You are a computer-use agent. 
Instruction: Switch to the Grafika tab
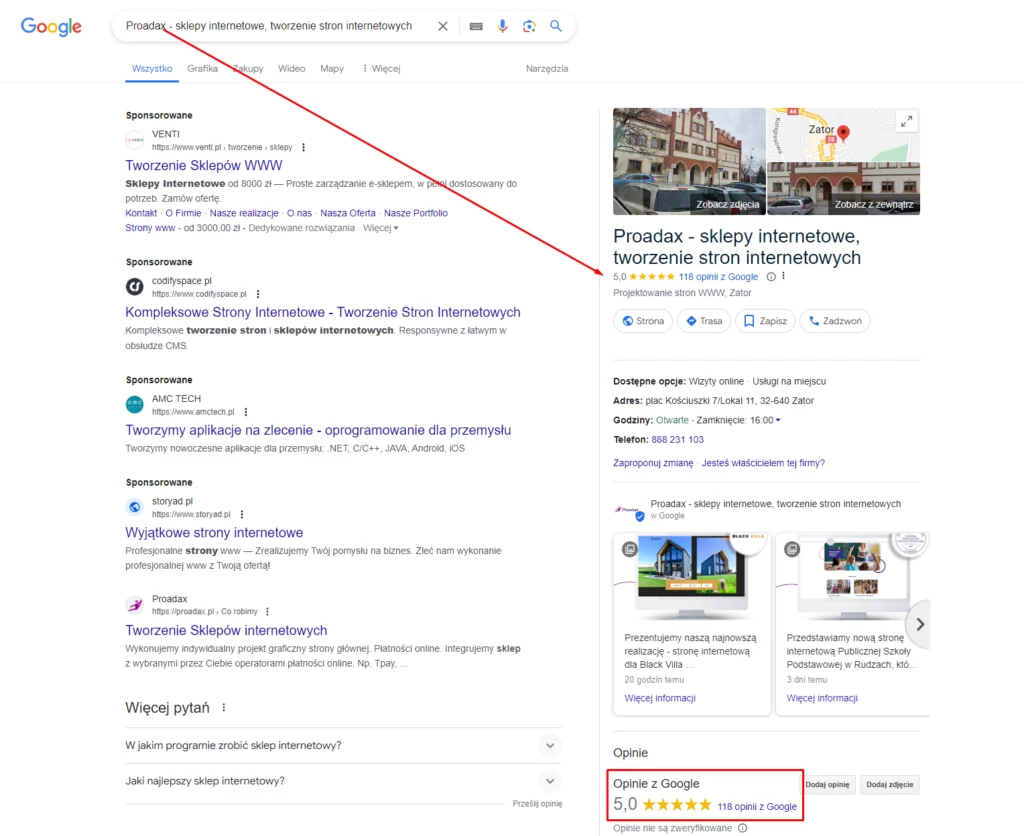(x=202, y=69)
